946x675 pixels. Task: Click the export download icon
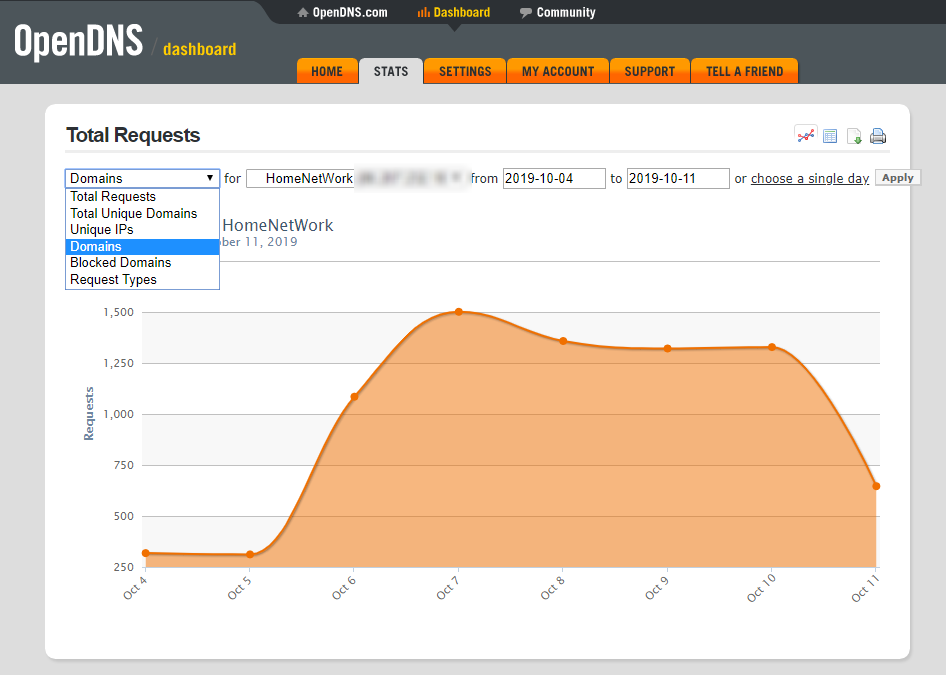tap(854, 136)
